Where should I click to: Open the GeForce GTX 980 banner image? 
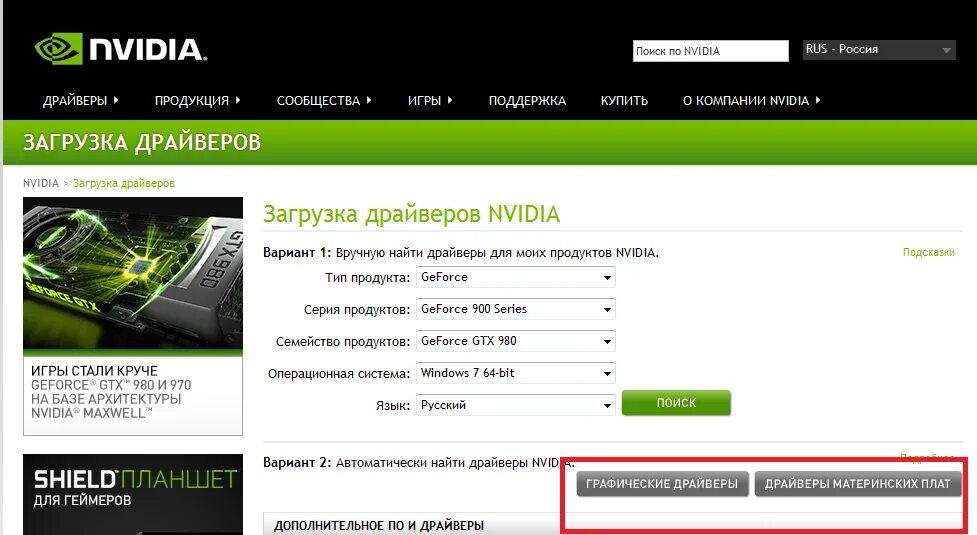pos(133,275)
